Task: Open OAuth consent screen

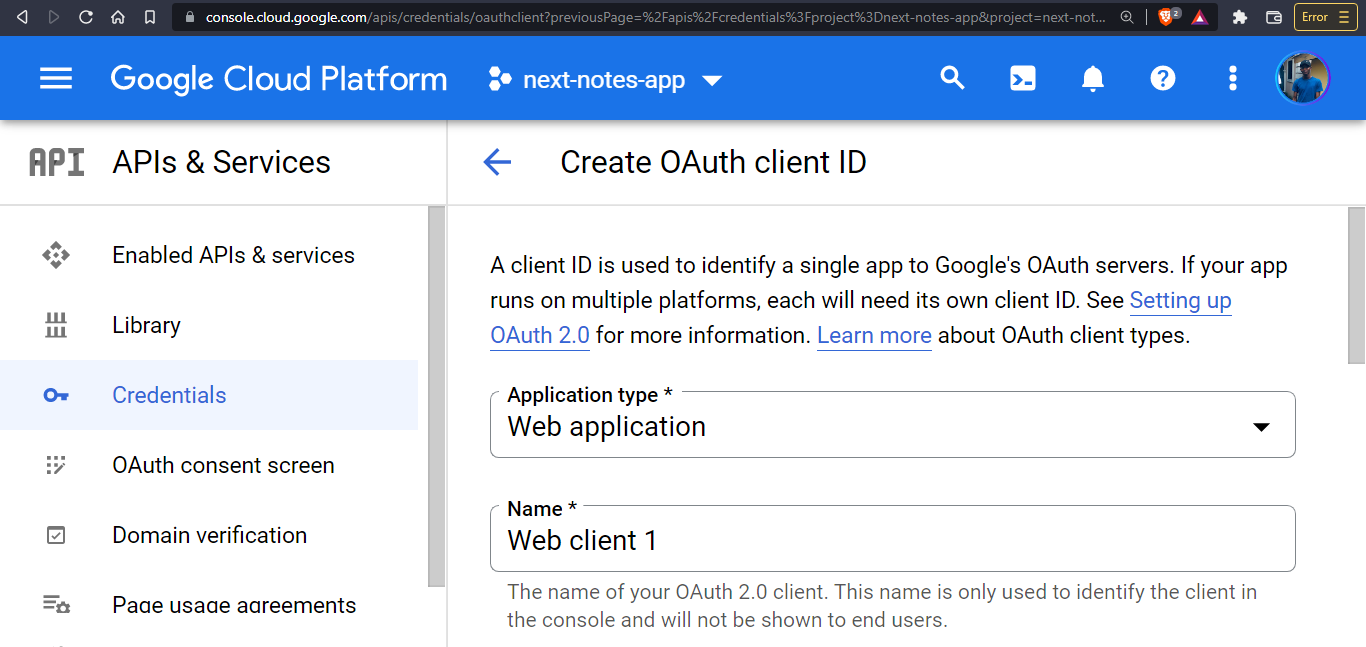Action: 209,465
